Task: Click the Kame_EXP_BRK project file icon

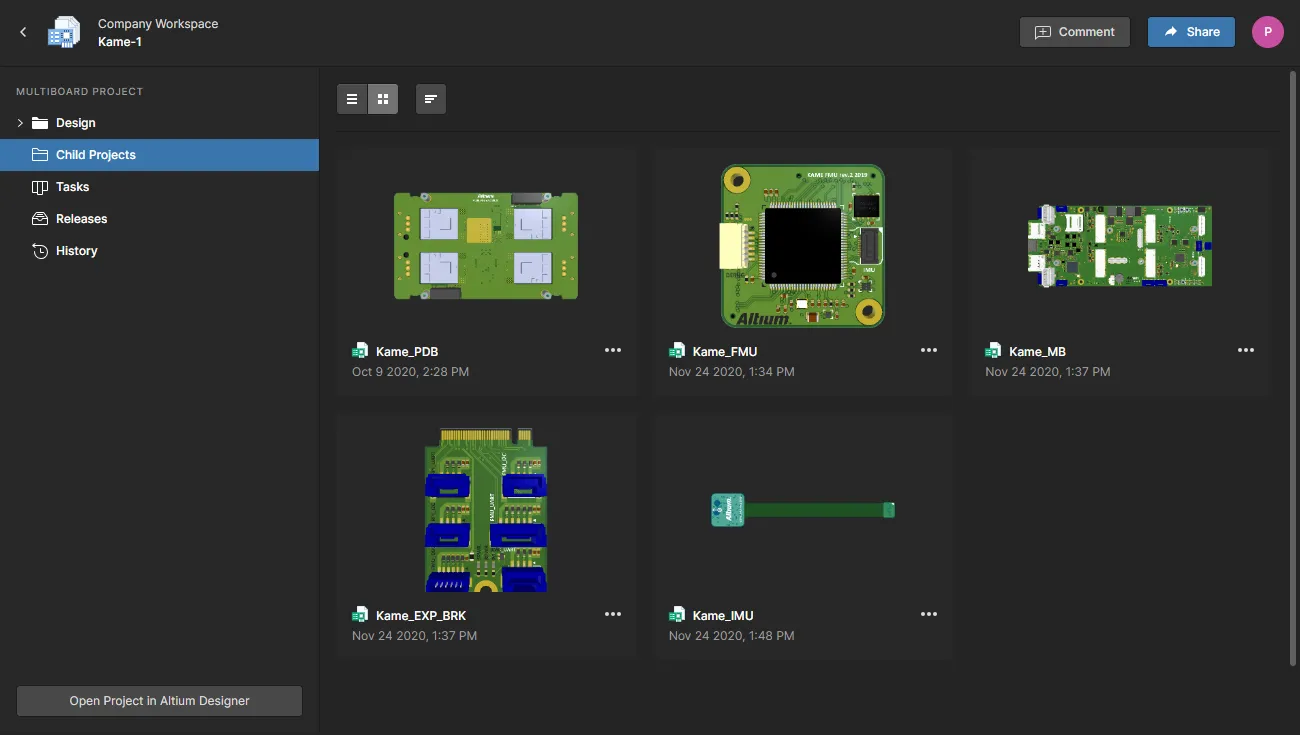Action: click(360, 615)
